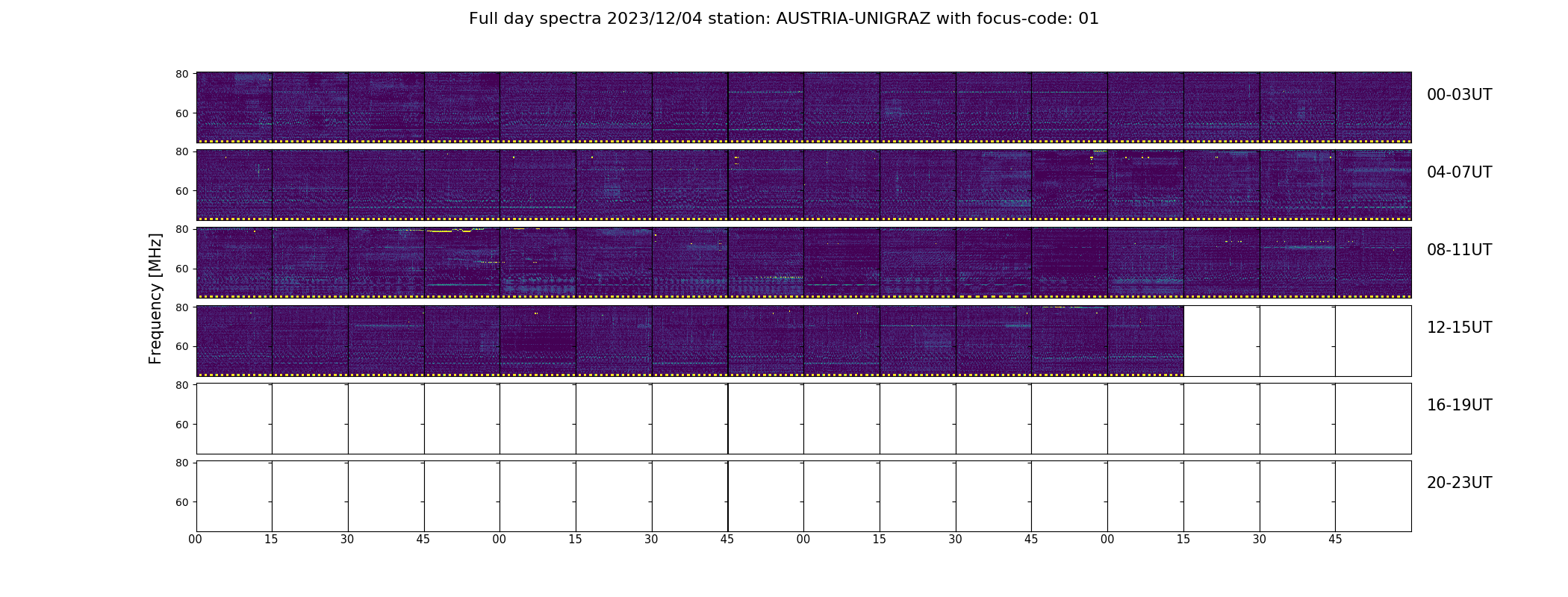Open the 04-07UT spectrogram strip
1568x597 pixels.
click(x=803, y=185)
